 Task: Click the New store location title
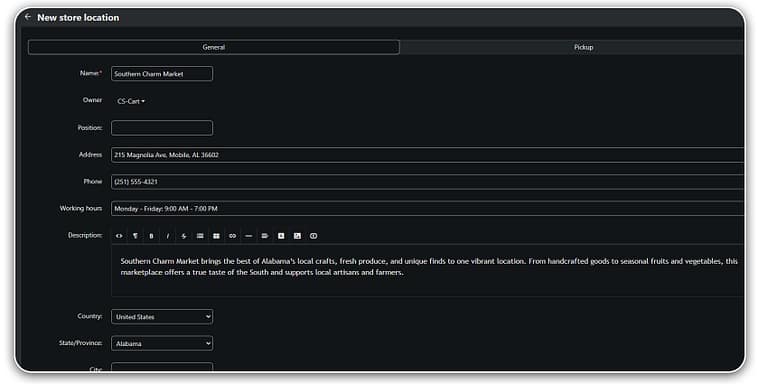click(78, 18)
